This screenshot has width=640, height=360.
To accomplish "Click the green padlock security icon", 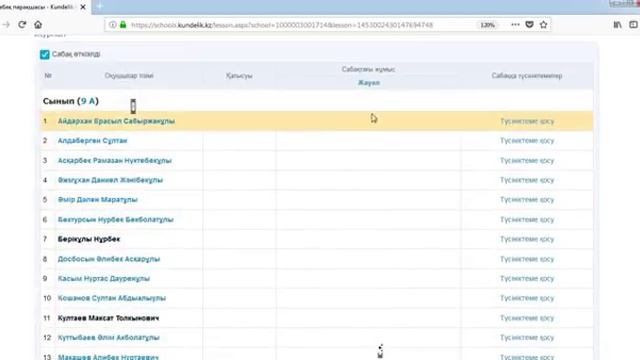I will (123, 25).
